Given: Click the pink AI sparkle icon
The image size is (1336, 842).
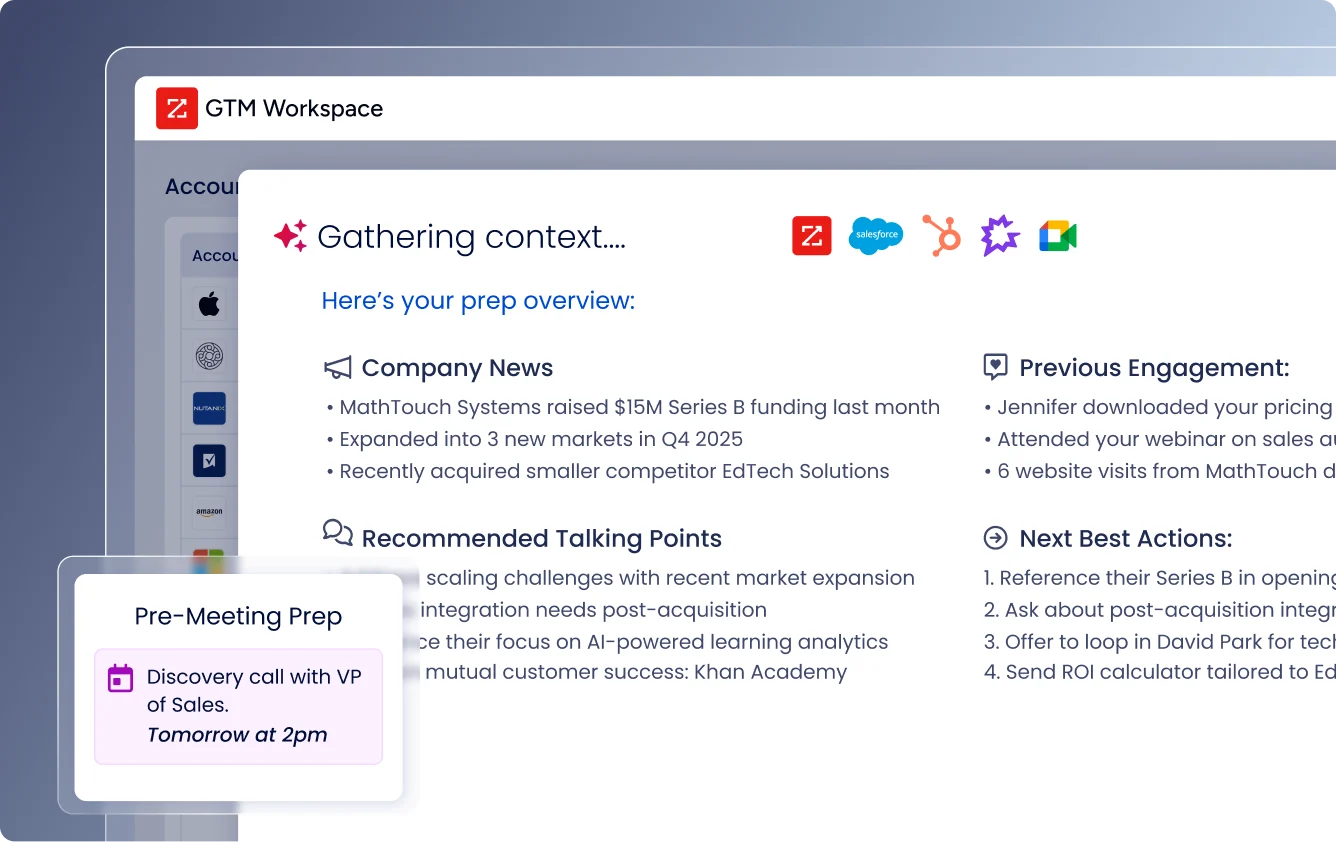Looking at the screenshot, I should (x=290, y=236).
